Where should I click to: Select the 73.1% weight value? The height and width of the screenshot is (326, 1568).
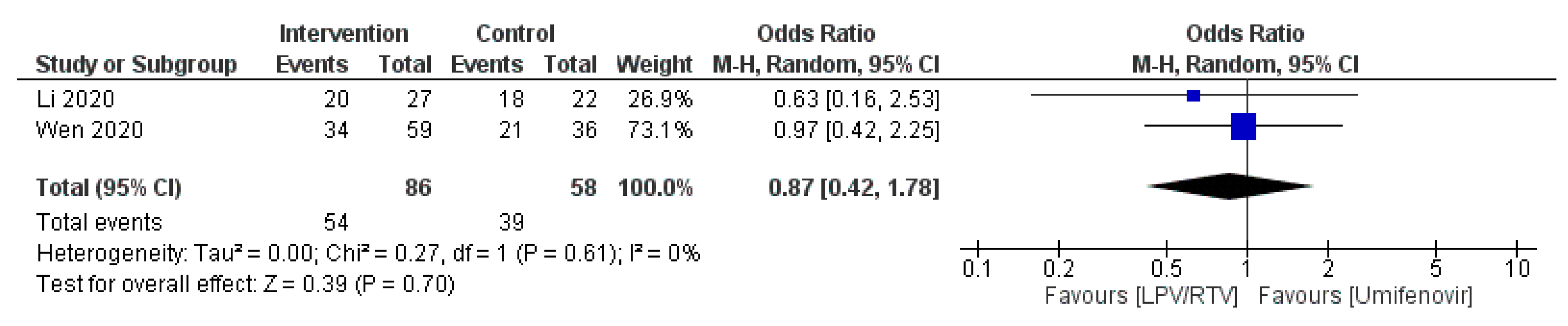pos(660,130)
